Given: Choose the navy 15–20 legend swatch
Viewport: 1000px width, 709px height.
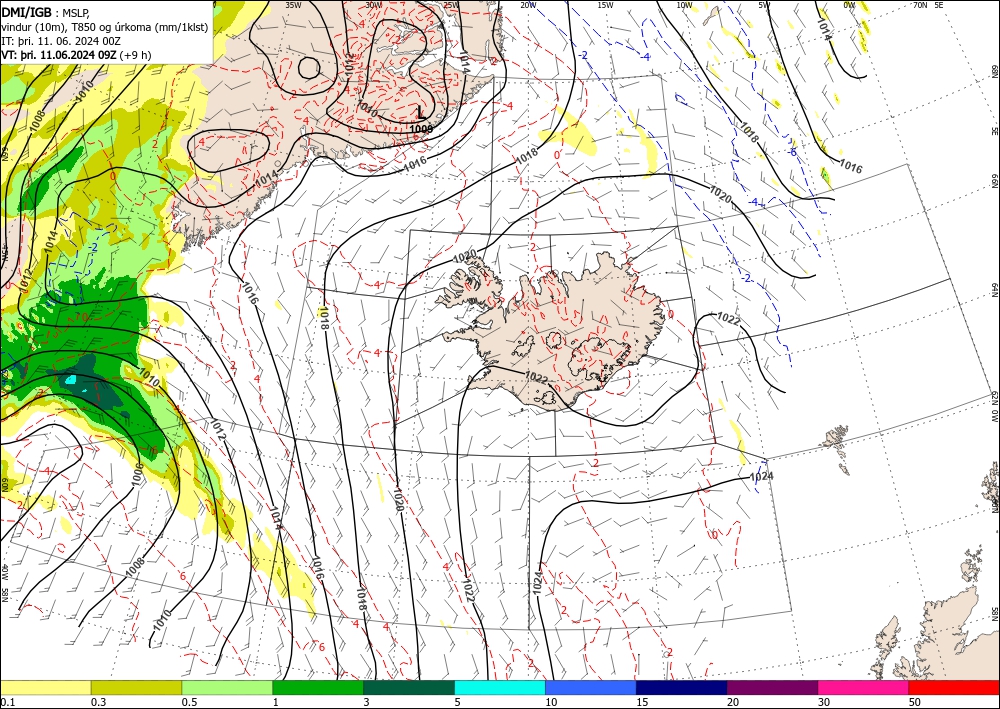Looking at the screenshot, I should [682, 687].
